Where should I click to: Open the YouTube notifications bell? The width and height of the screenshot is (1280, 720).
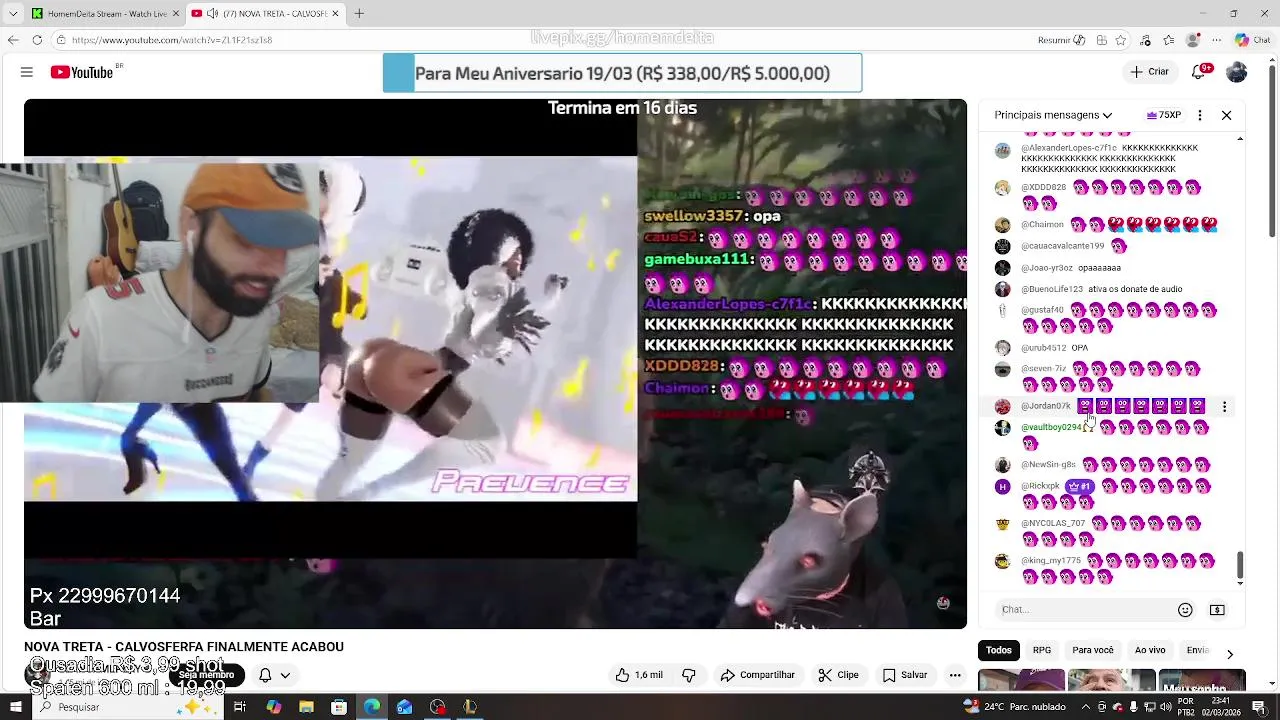tap(1198, 72)
